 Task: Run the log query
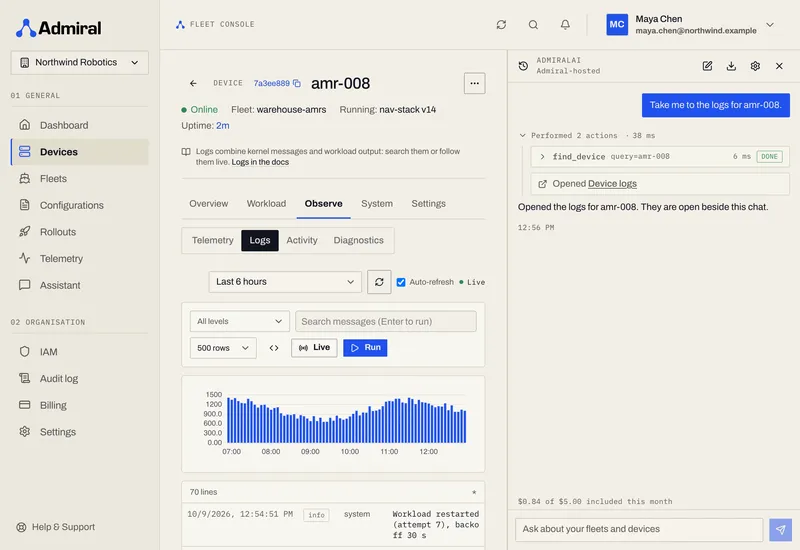tap(365, 348)
